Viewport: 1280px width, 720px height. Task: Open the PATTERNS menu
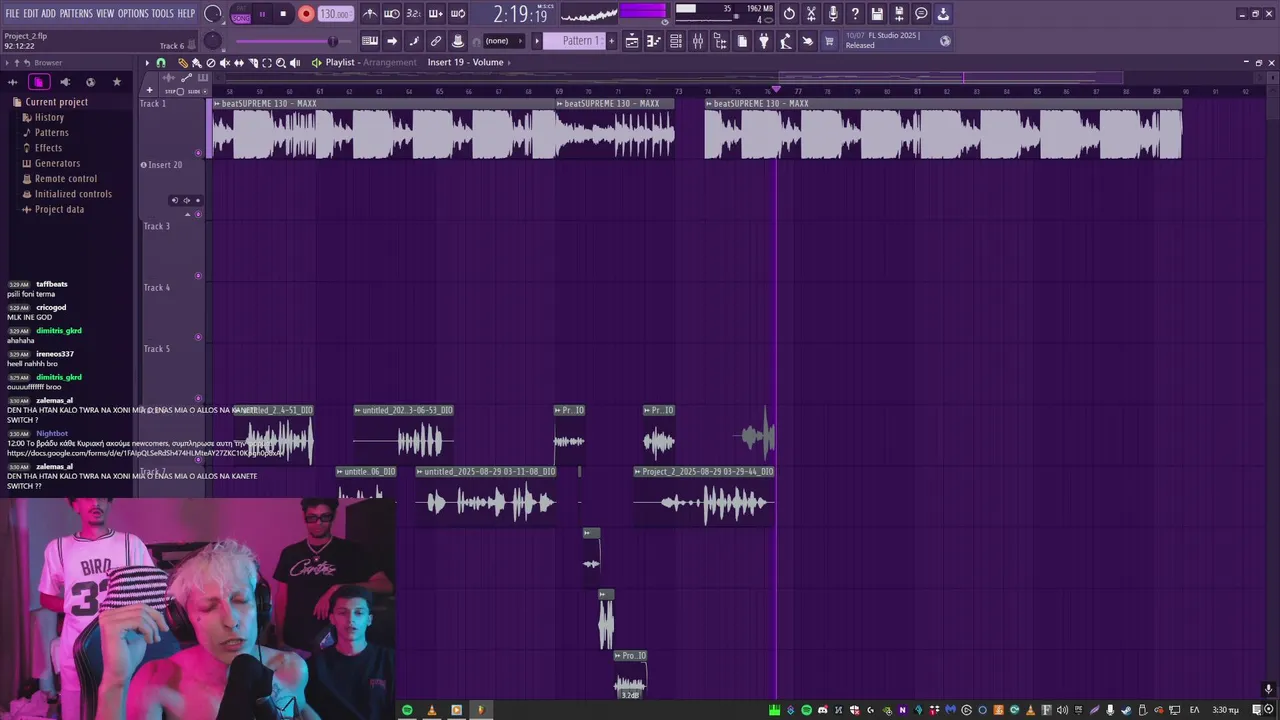coord(76,14)
